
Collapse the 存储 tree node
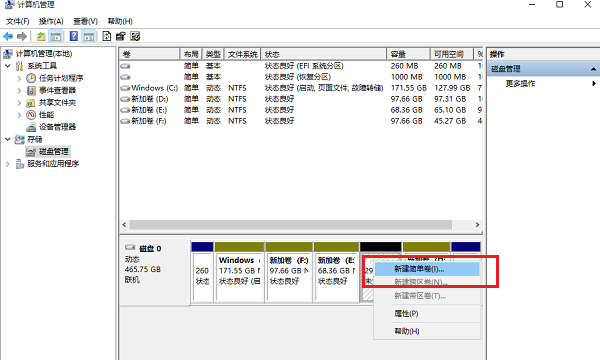[x=8, y=139]
